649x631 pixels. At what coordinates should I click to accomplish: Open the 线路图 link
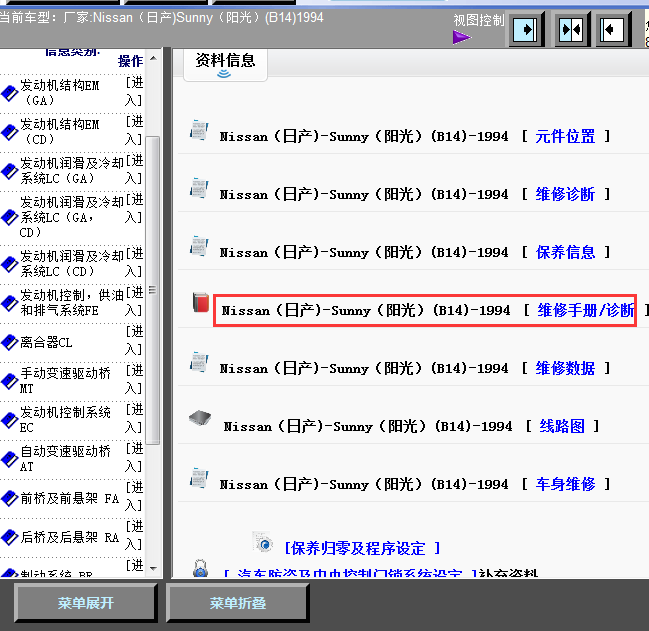coord(562,426)
